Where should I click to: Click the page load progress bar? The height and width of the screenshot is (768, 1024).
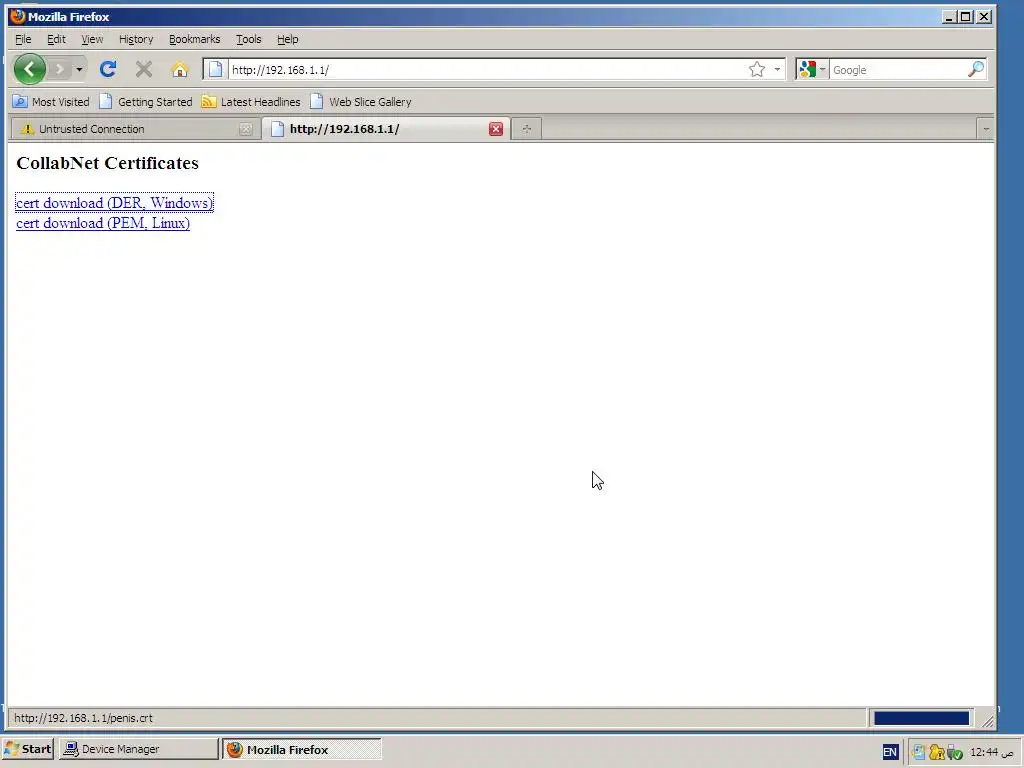(921, 718)
